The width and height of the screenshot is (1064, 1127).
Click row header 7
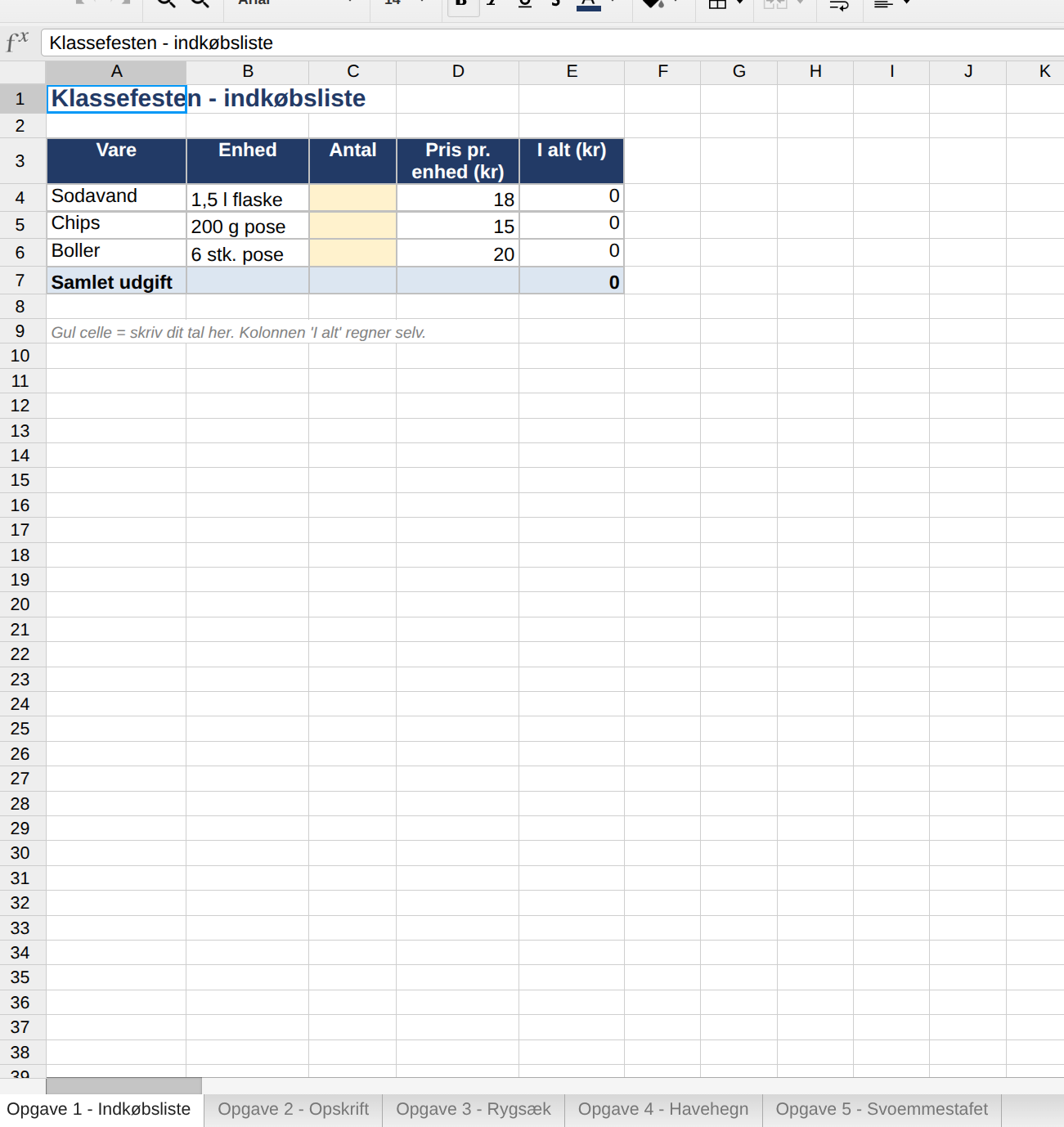(x=22, y=281)
